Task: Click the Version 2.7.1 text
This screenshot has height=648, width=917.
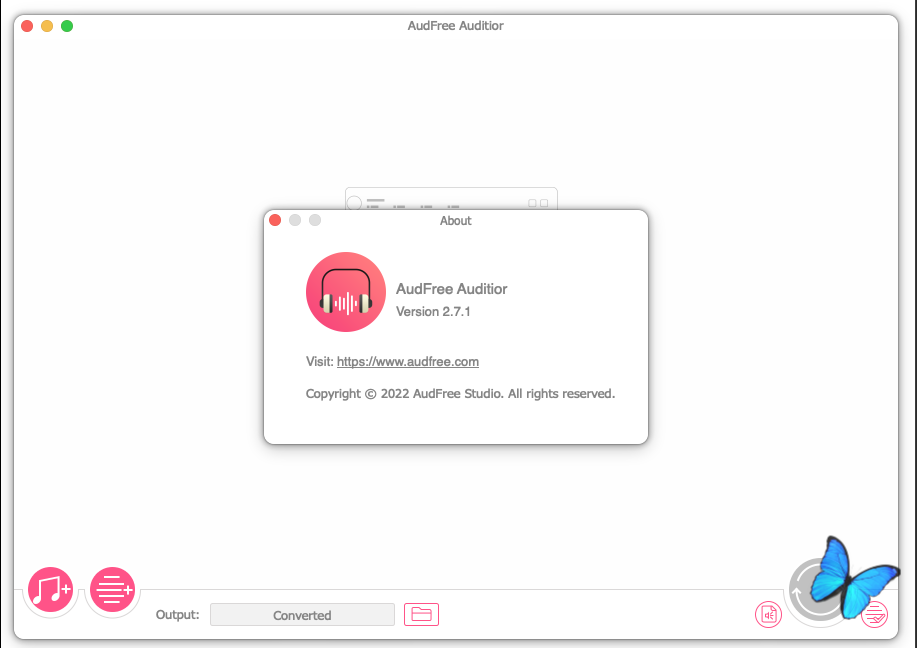Action: 433,312
